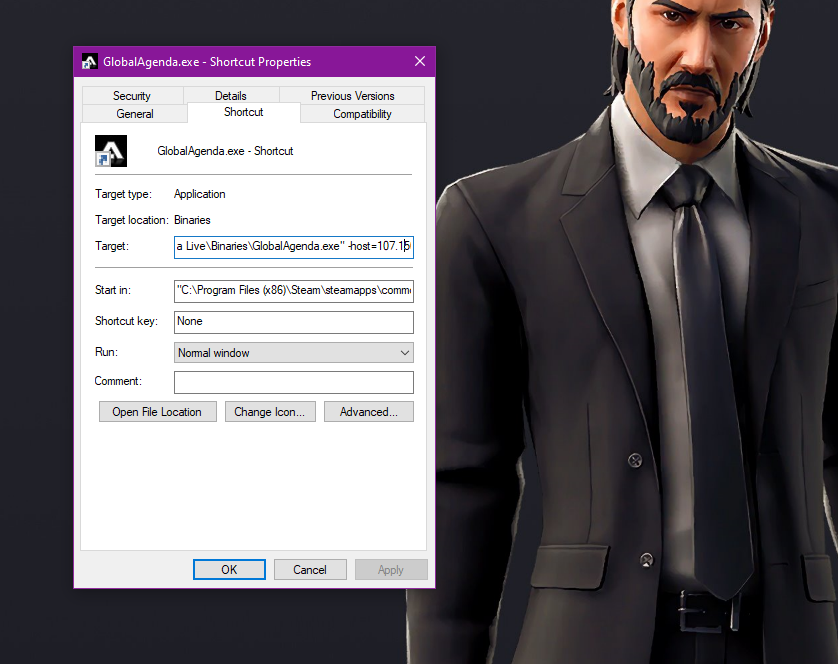Screen dimensions: 838x664
Task: Close the Shortcut Properties dialog
Action: (420, 61)
